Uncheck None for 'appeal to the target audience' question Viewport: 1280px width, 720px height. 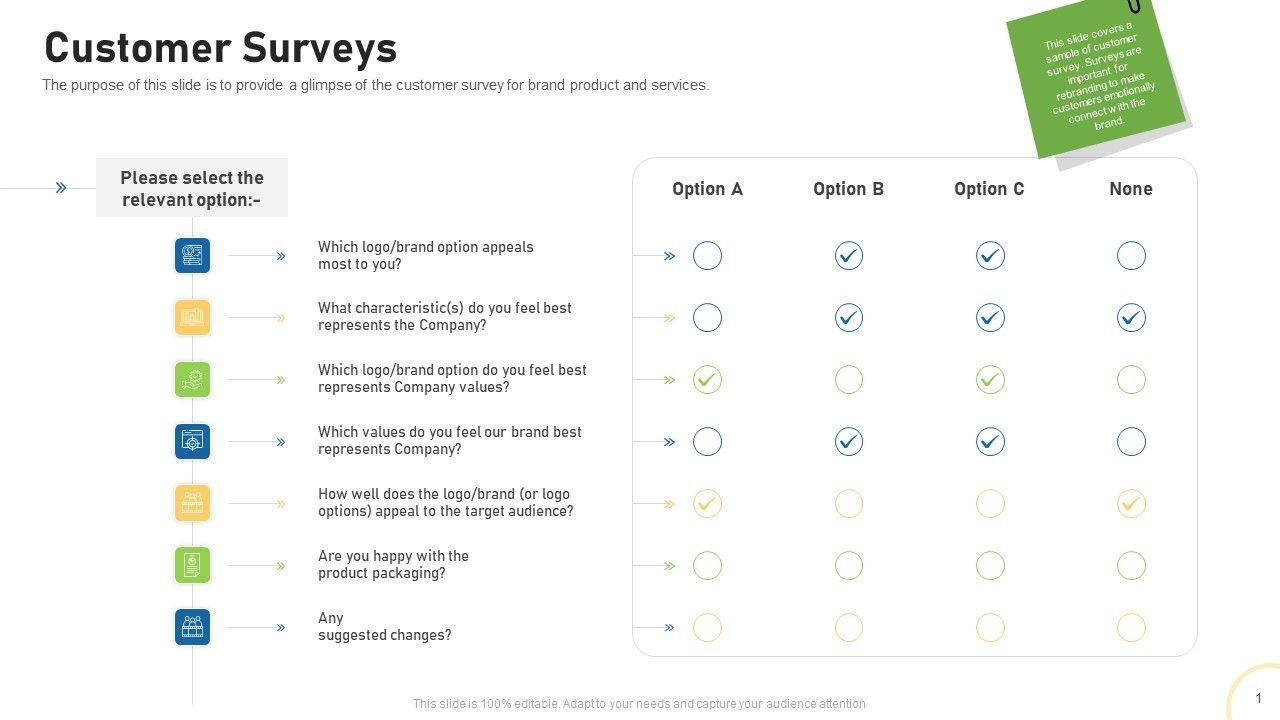pos(1131,504)
